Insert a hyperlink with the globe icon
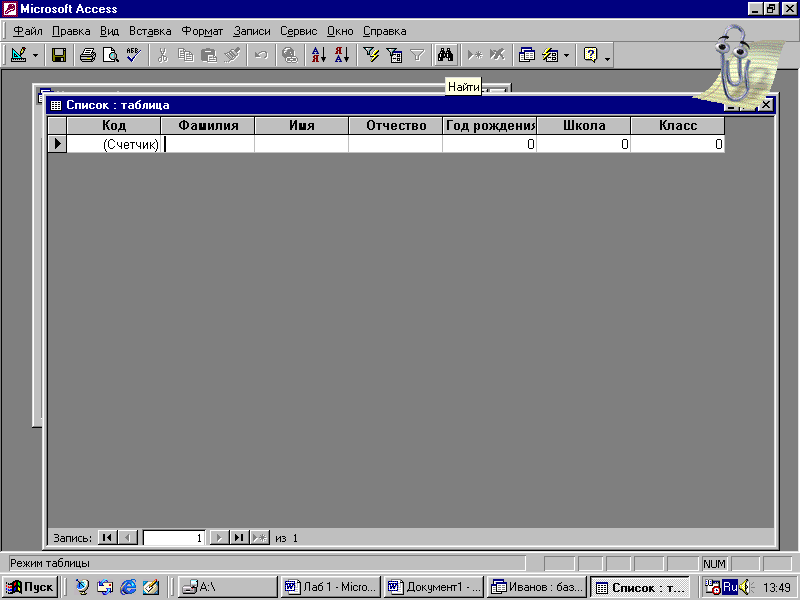800x600 pixels. click(289, 55)
